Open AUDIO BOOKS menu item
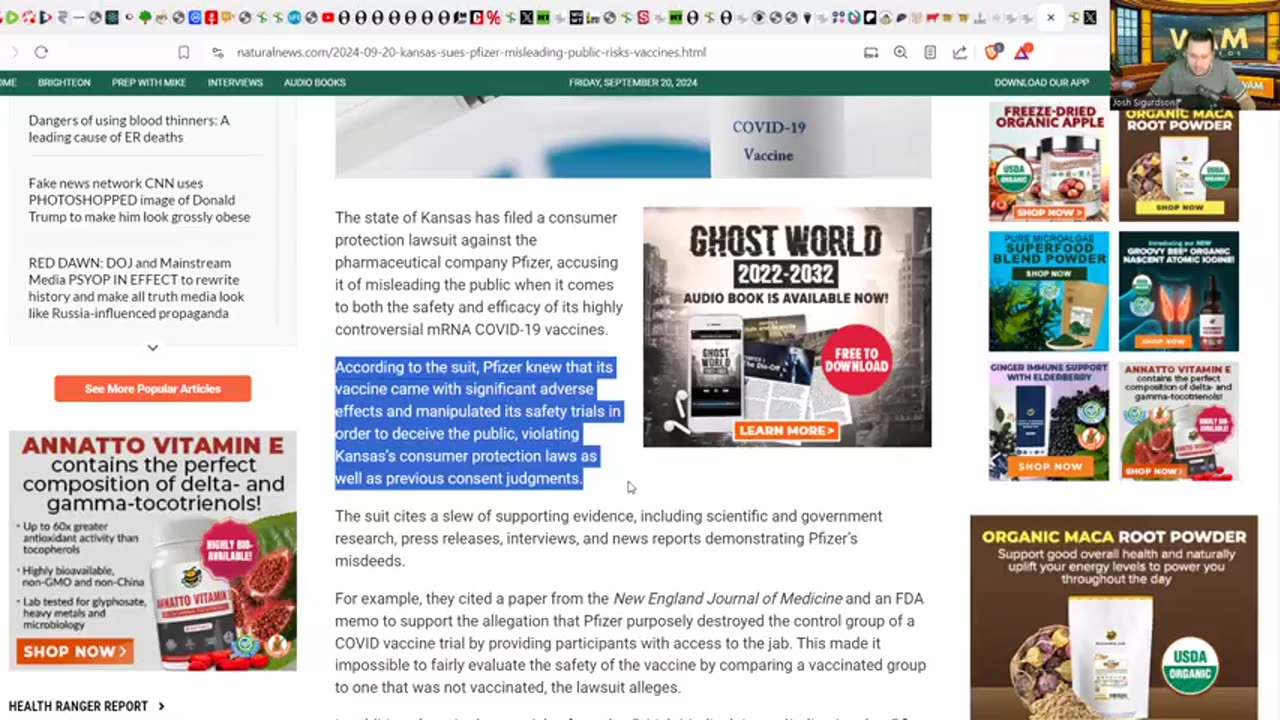The image size is (1280, 720). tap(314, 82)
